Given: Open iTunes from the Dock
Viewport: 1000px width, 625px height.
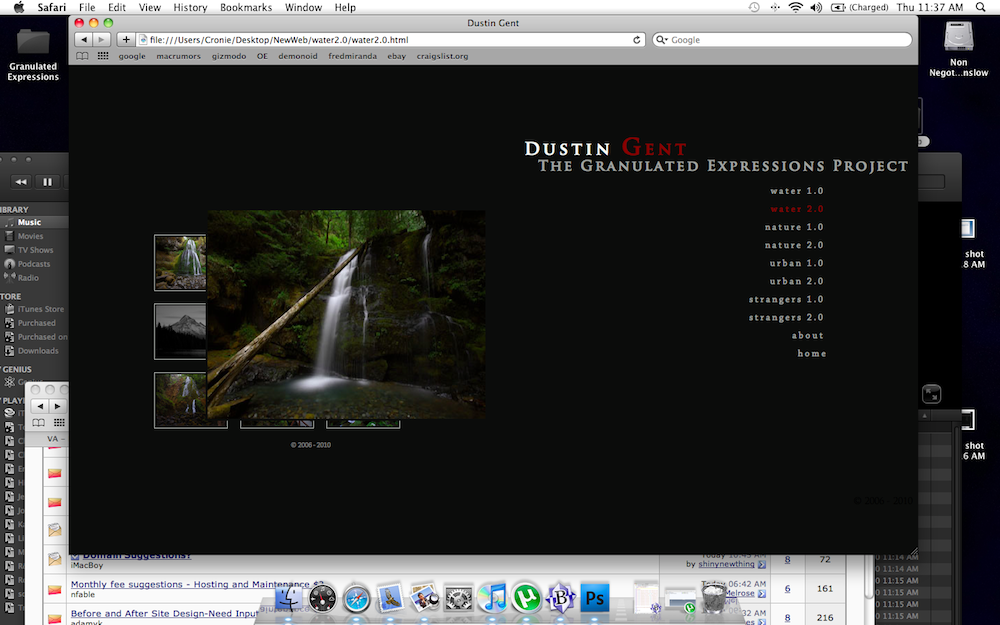Looking at the screenshot, I should tap(492, 598).
